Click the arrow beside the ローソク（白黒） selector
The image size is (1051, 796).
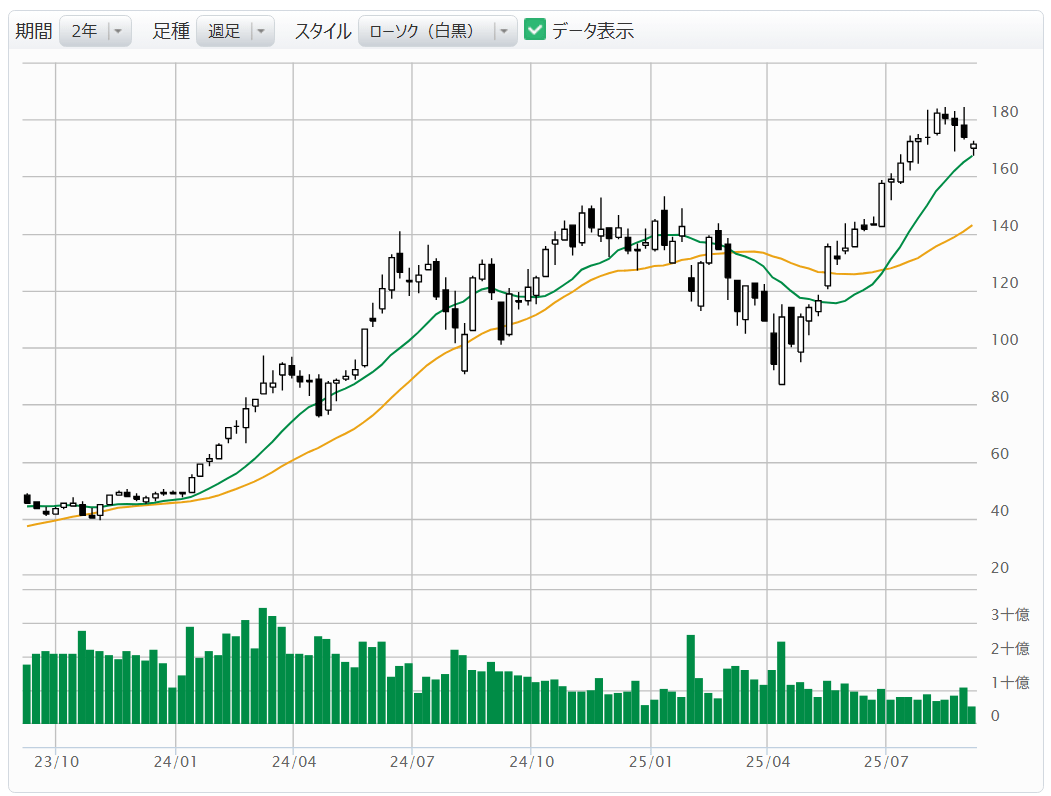pyautogui.click(x=503, y=31)
